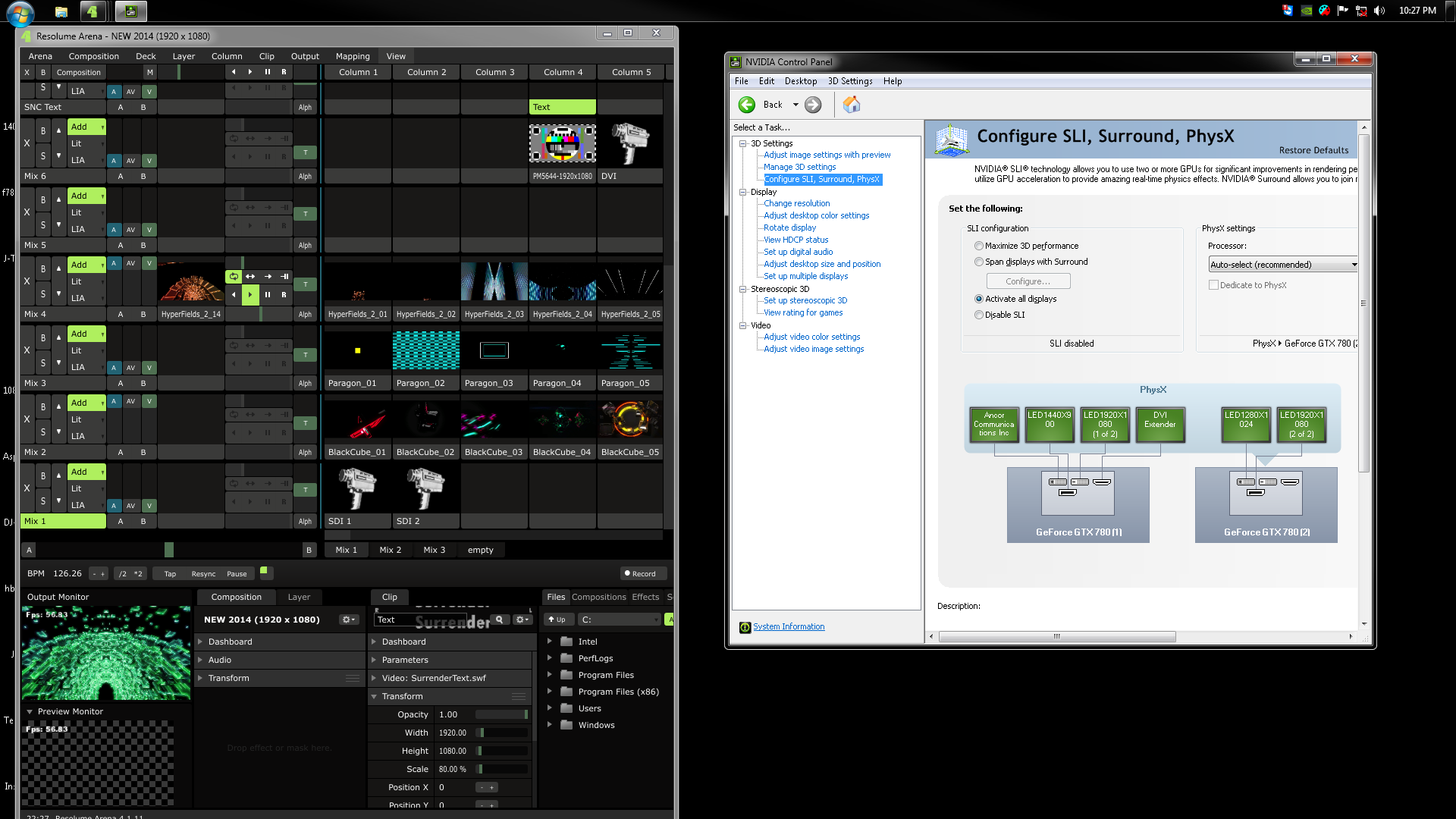Click search magnifier icon in Clip panel
The height and width of the screenshot is (819, 1456).
pos(499,620)
